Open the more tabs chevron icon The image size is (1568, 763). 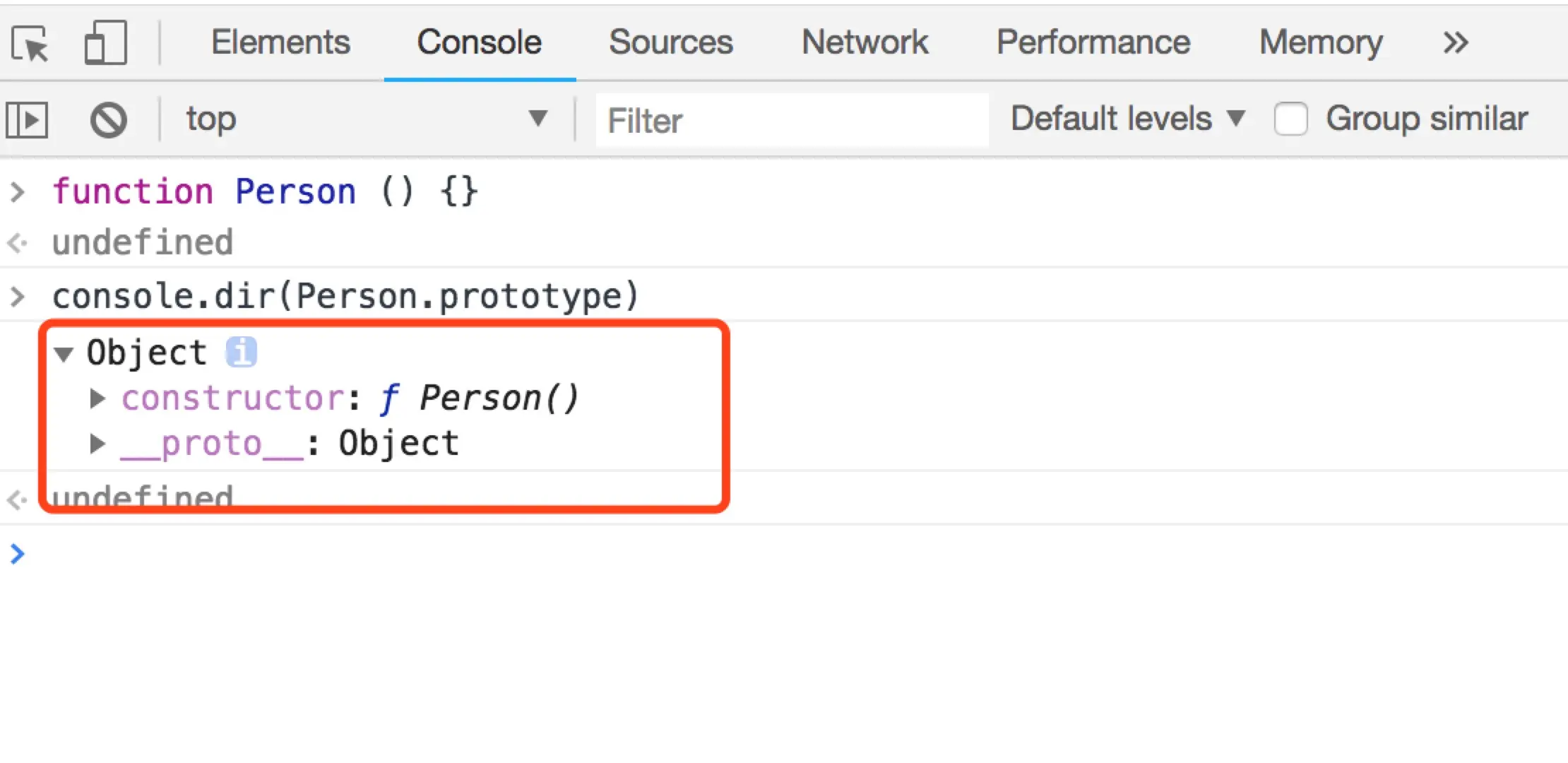[1456, 43]
